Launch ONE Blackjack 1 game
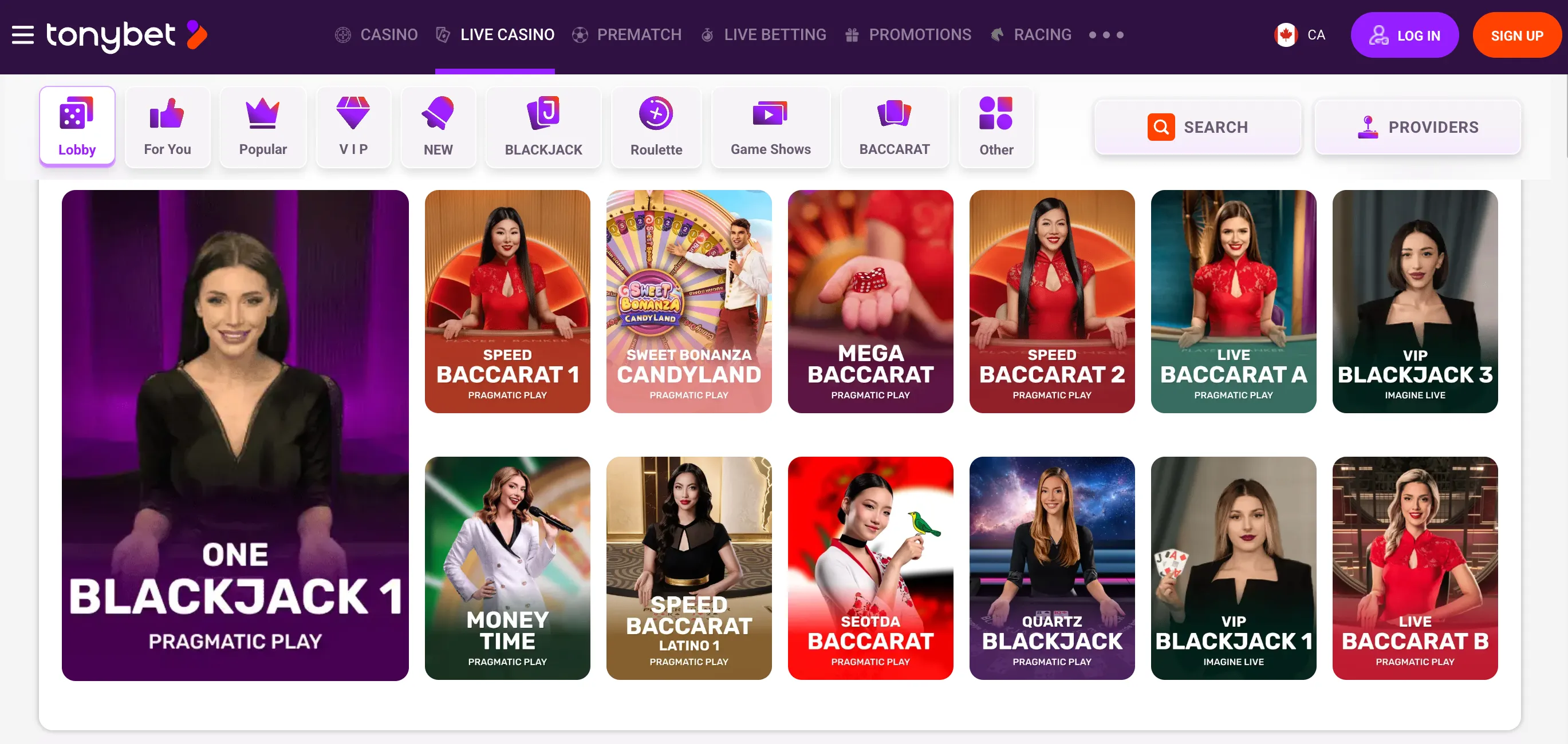1568x744 pixels. (235, 435)
